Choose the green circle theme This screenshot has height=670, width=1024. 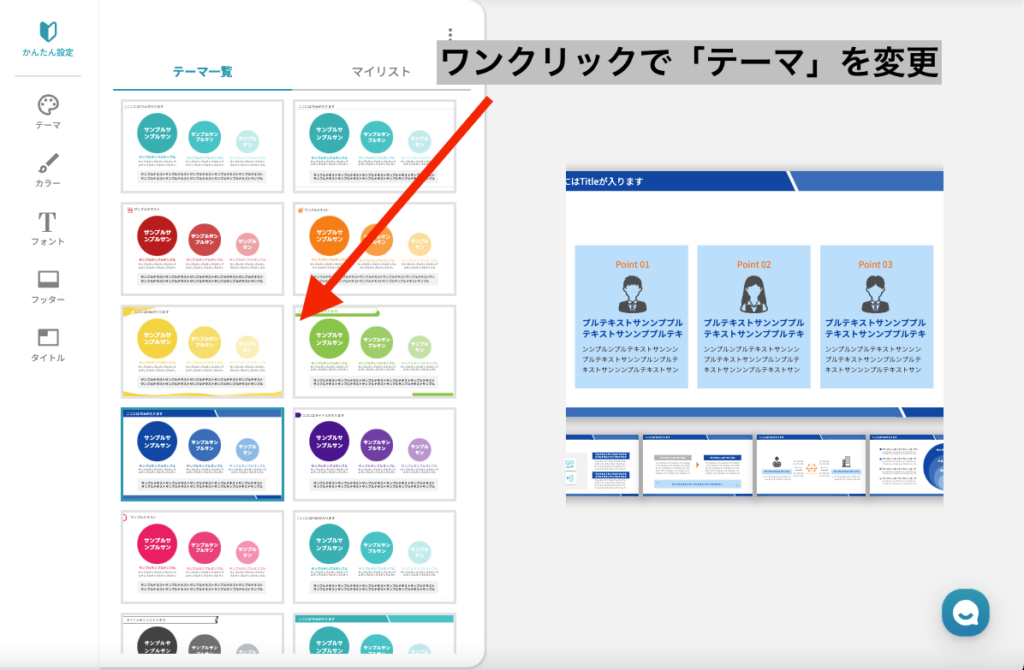click(x=375, y=351)
